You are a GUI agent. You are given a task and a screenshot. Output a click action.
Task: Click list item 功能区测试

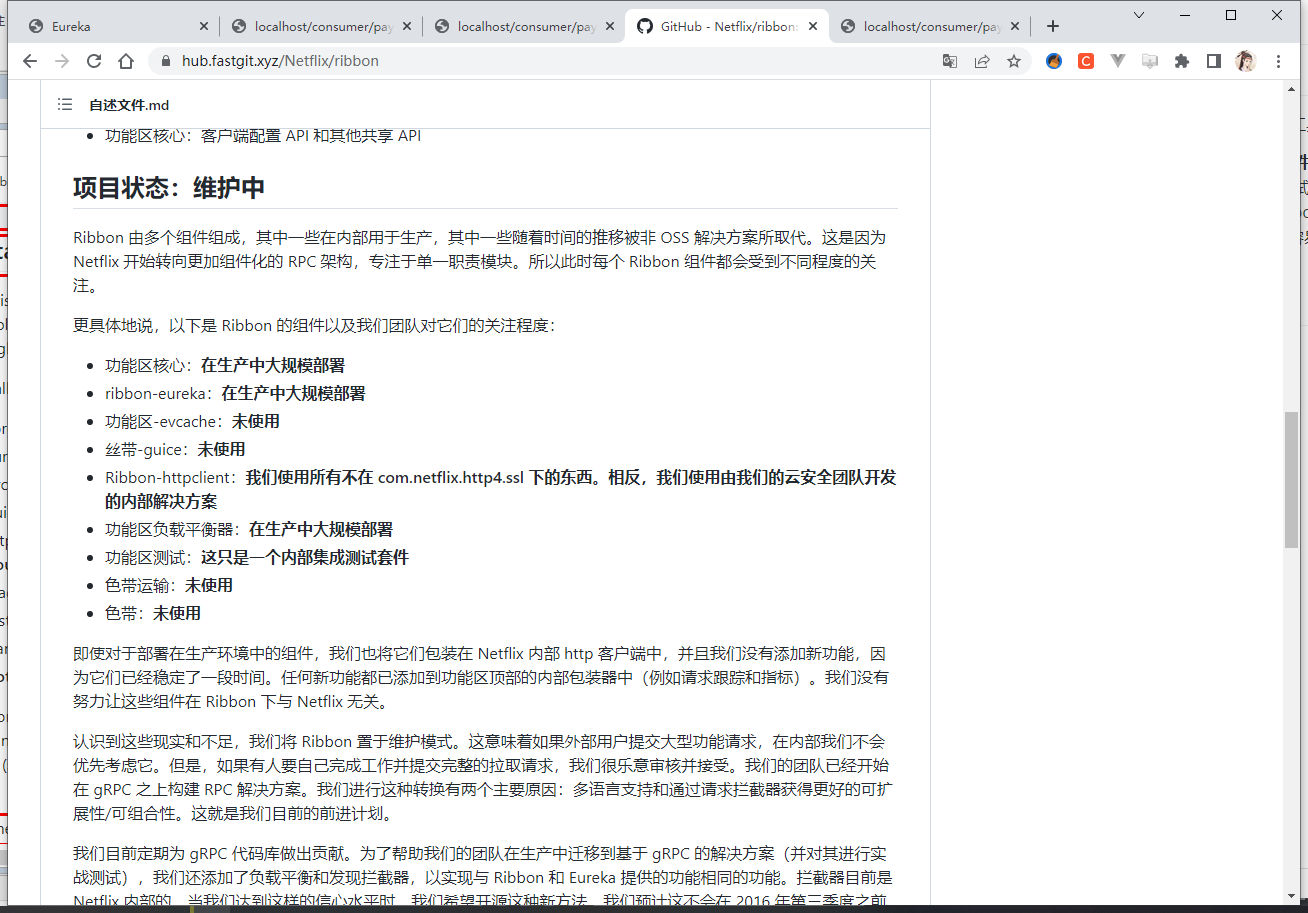(257, 557)
